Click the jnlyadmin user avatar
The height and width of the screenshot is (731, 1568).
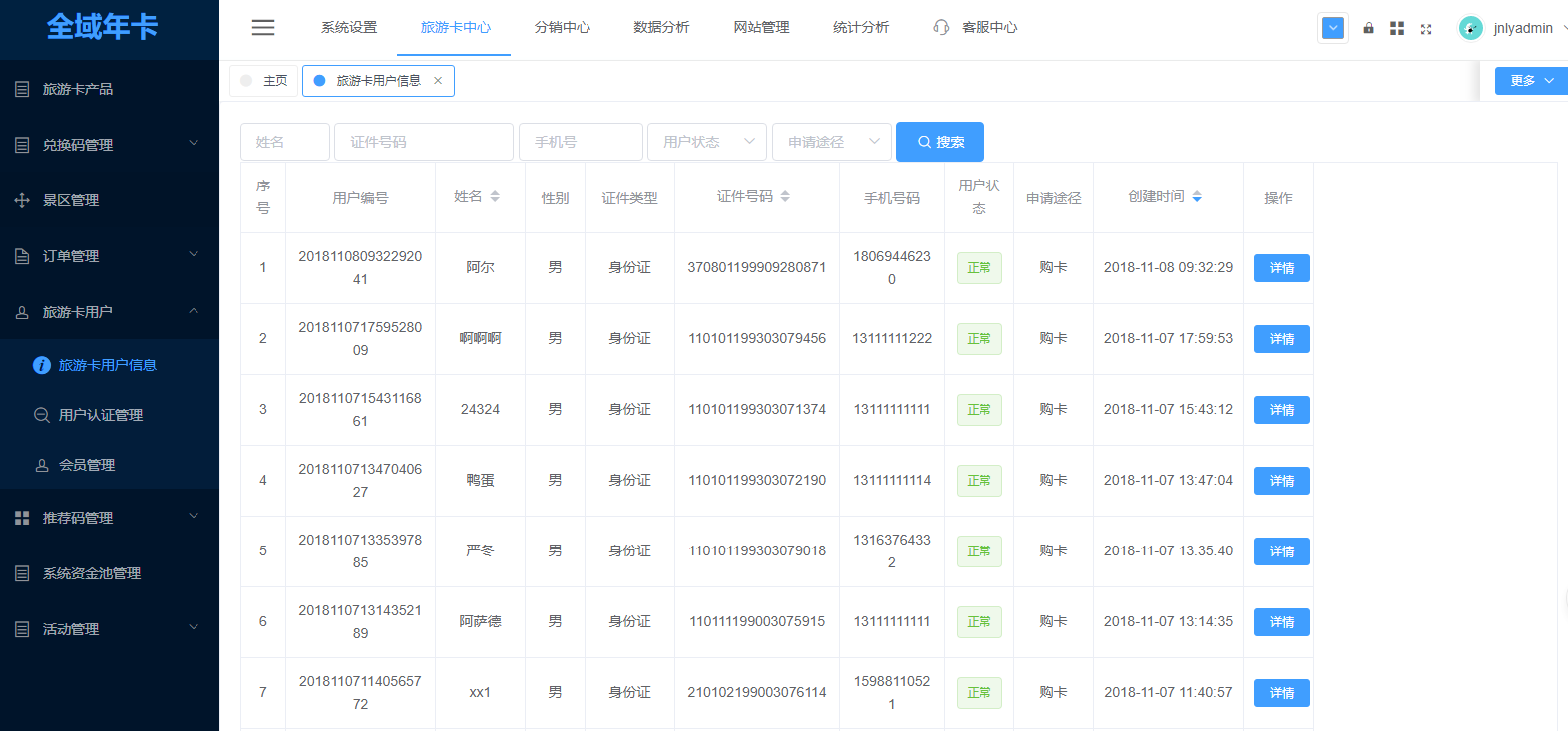click(x=1470, y=28)
